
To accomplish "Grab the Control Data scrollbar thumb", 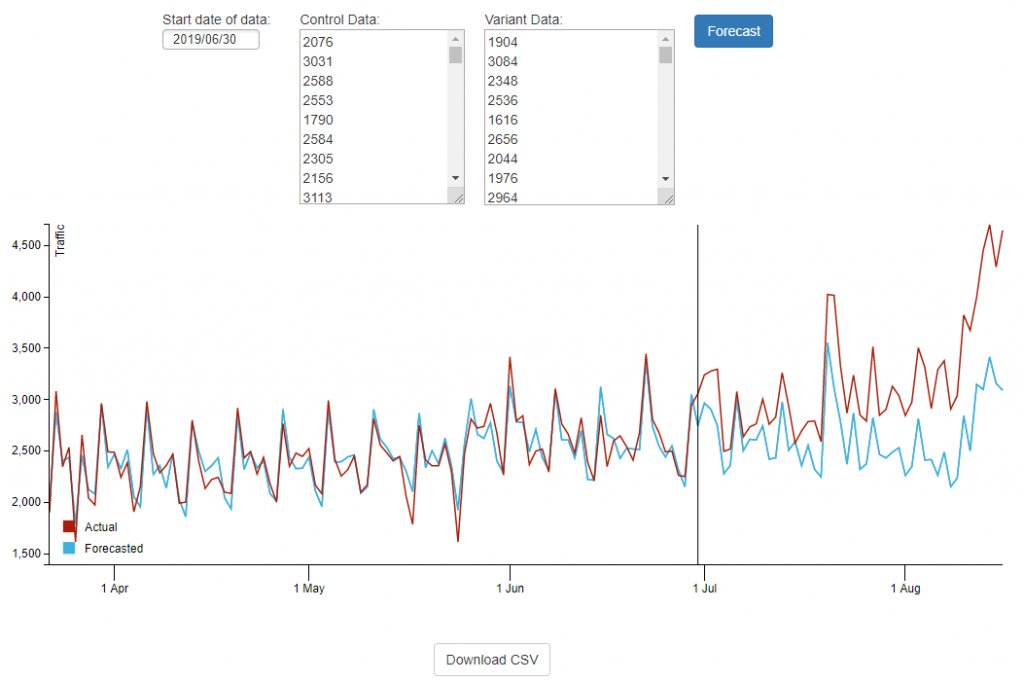I will (455, 55).
